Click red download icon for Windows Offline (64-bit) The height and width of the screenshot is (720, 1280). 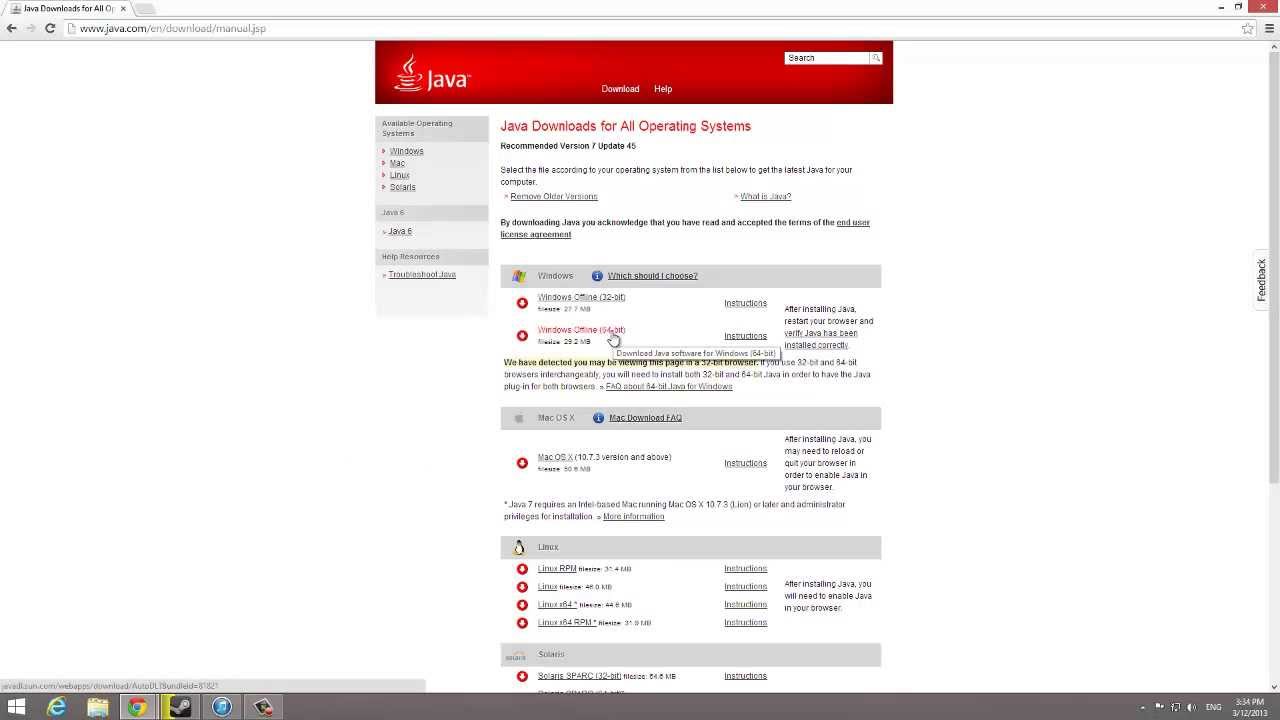522,336
